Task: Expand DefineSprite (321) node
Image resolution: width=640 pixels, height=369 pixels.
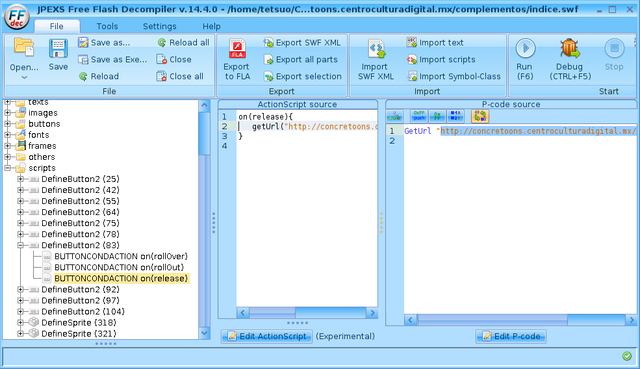Action: pos(20,334)
